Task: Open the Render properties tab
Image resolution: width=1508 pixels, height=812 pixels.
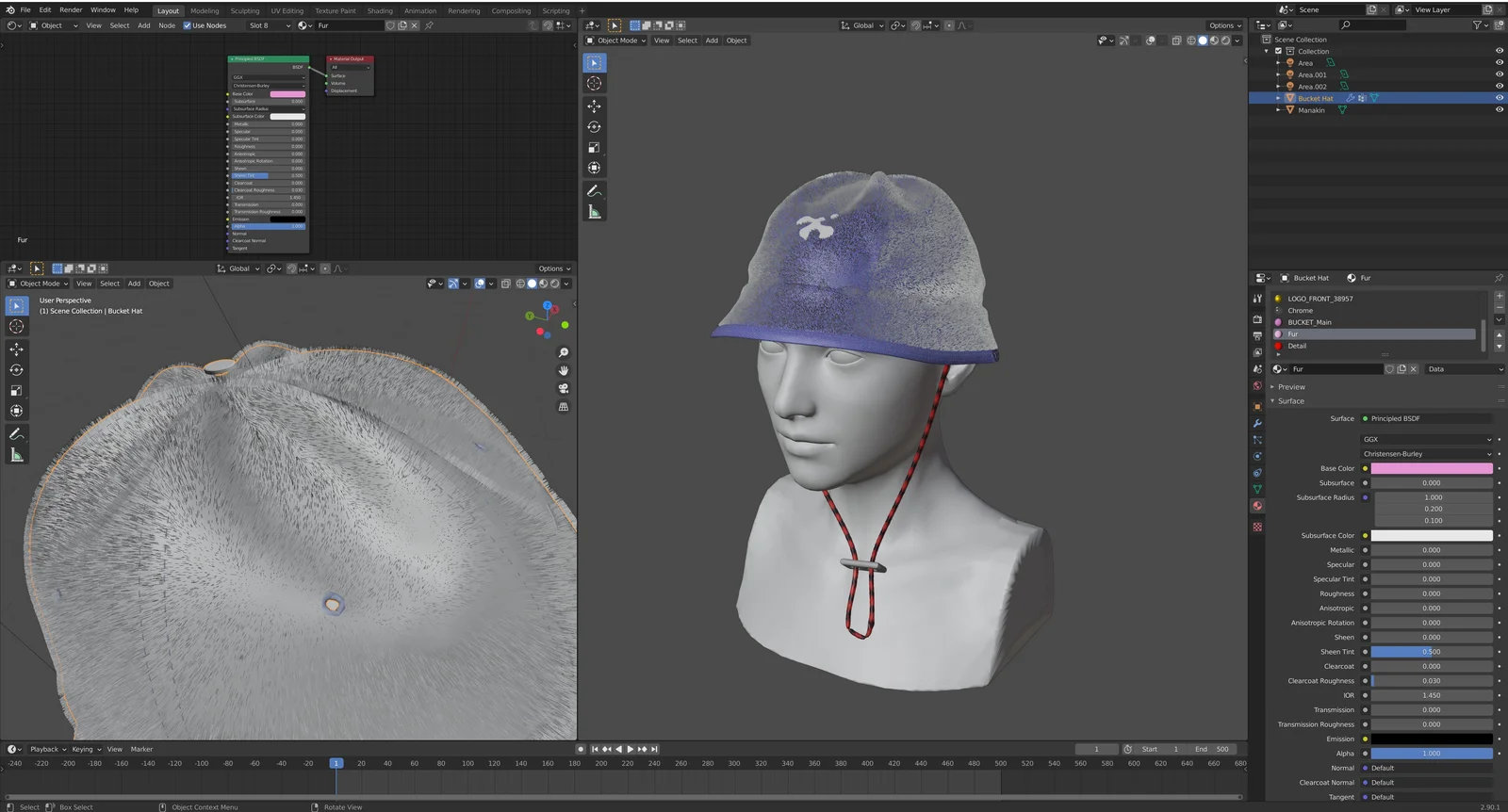Action: tap(1257, 319)
